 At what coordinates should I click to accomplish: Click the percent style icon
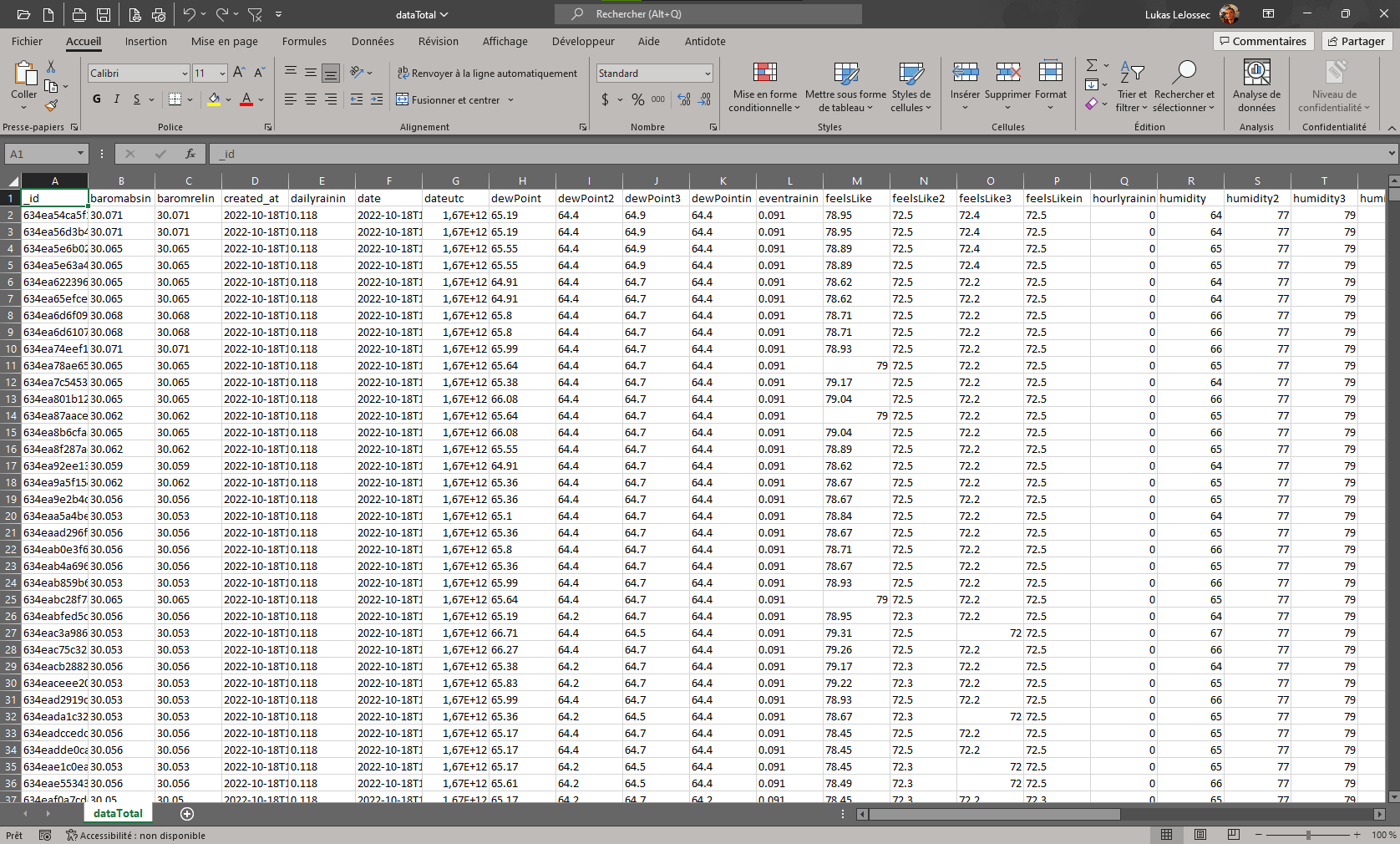(638, 99)
